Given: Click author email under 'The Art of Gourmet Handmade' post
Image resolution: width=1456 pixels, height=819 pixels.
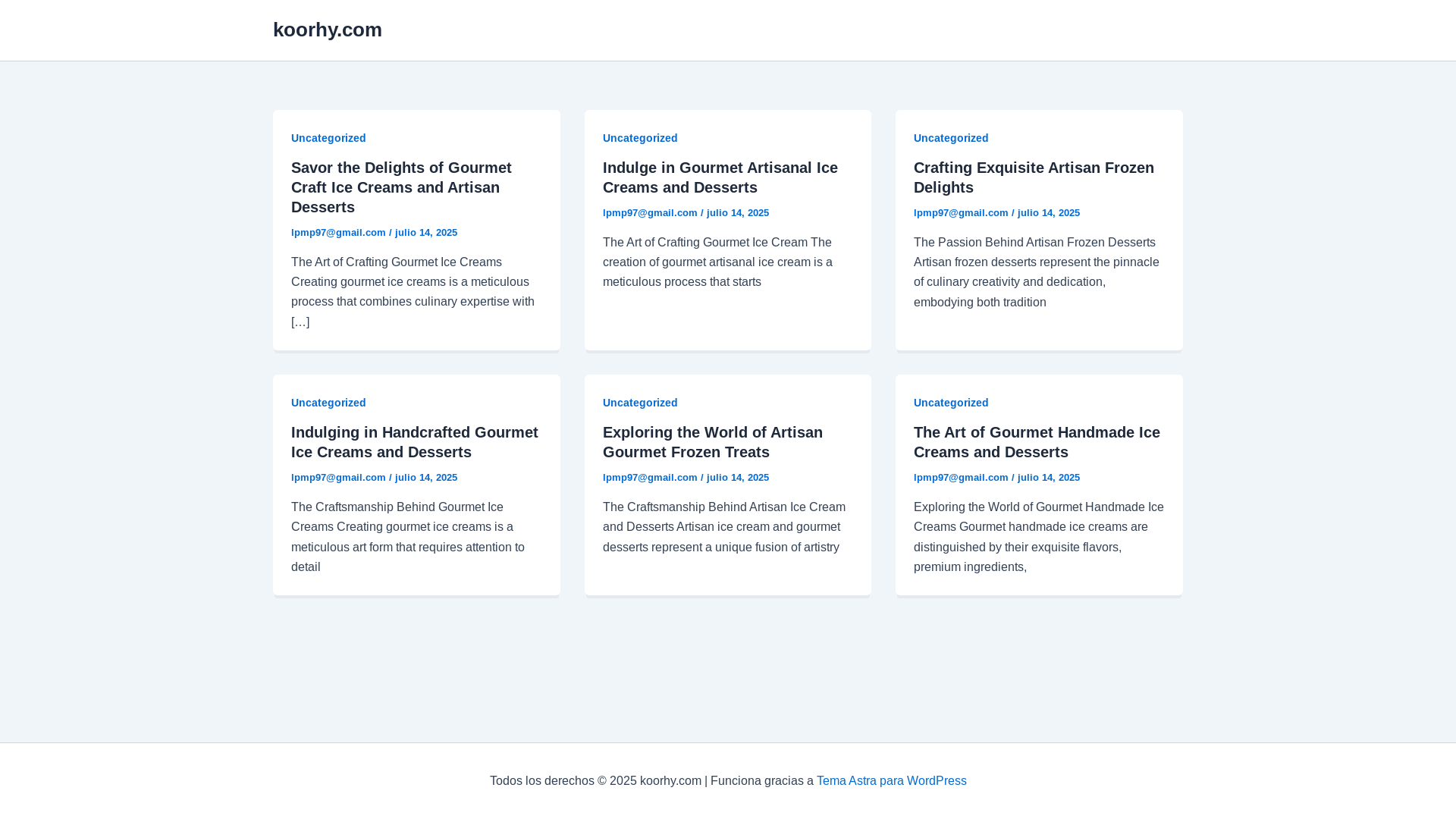Looking at the screenshot, I should pyautogui.click(x=961, y=478).
